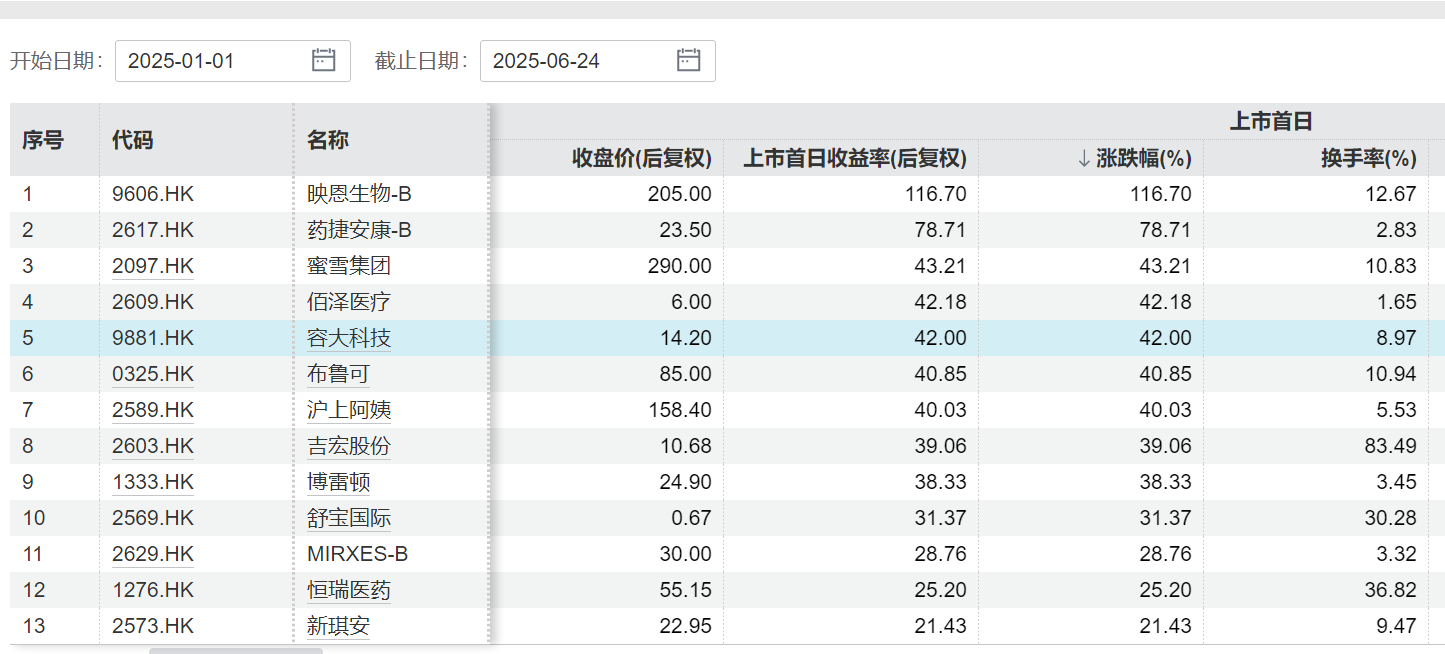This screenshot has height=654, width=1445.
Task: Click the 上市首日收益率(后复权) column header
Action: tap(854, 158)
